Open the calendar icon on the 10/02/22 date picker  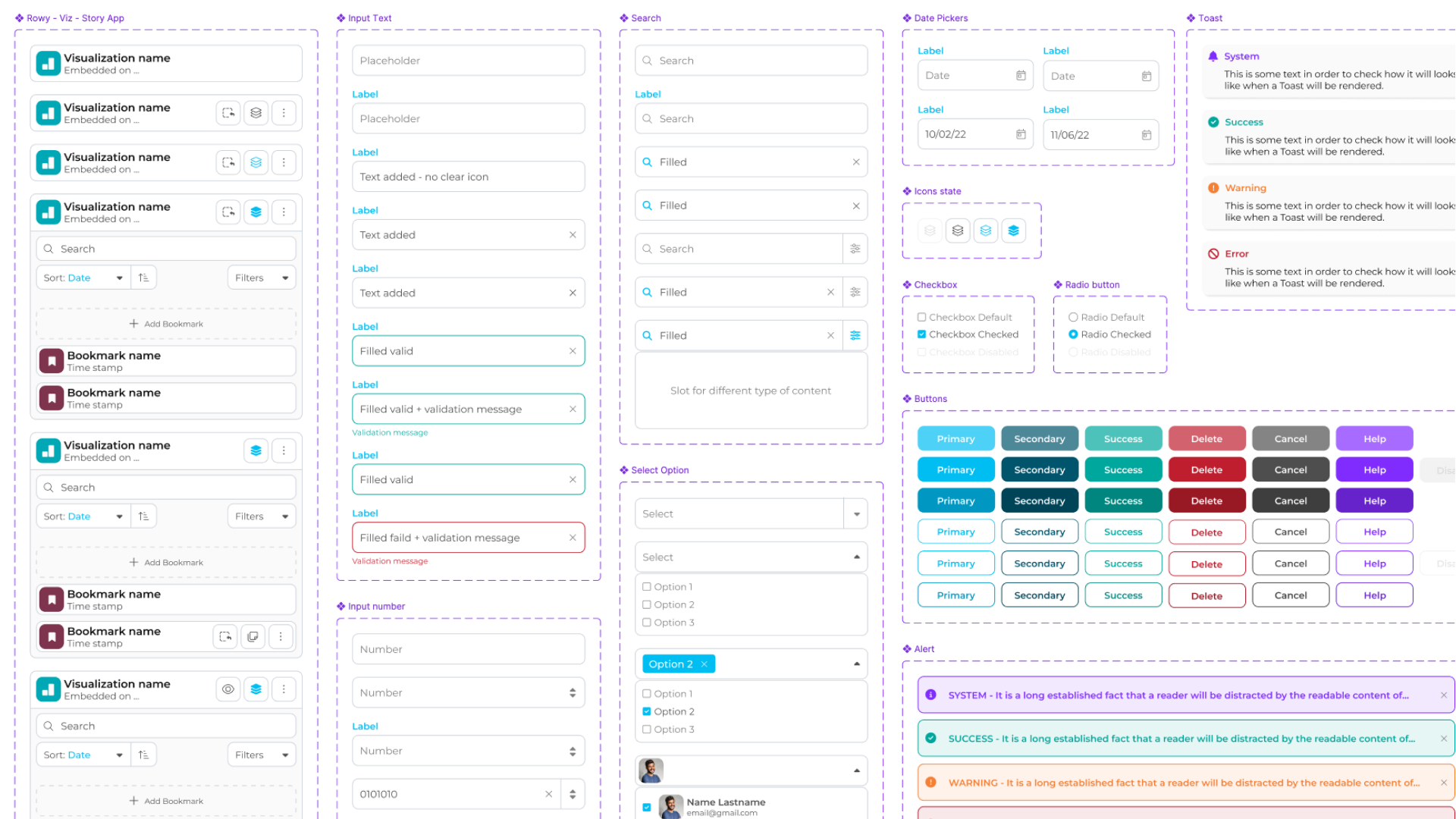1020,133
